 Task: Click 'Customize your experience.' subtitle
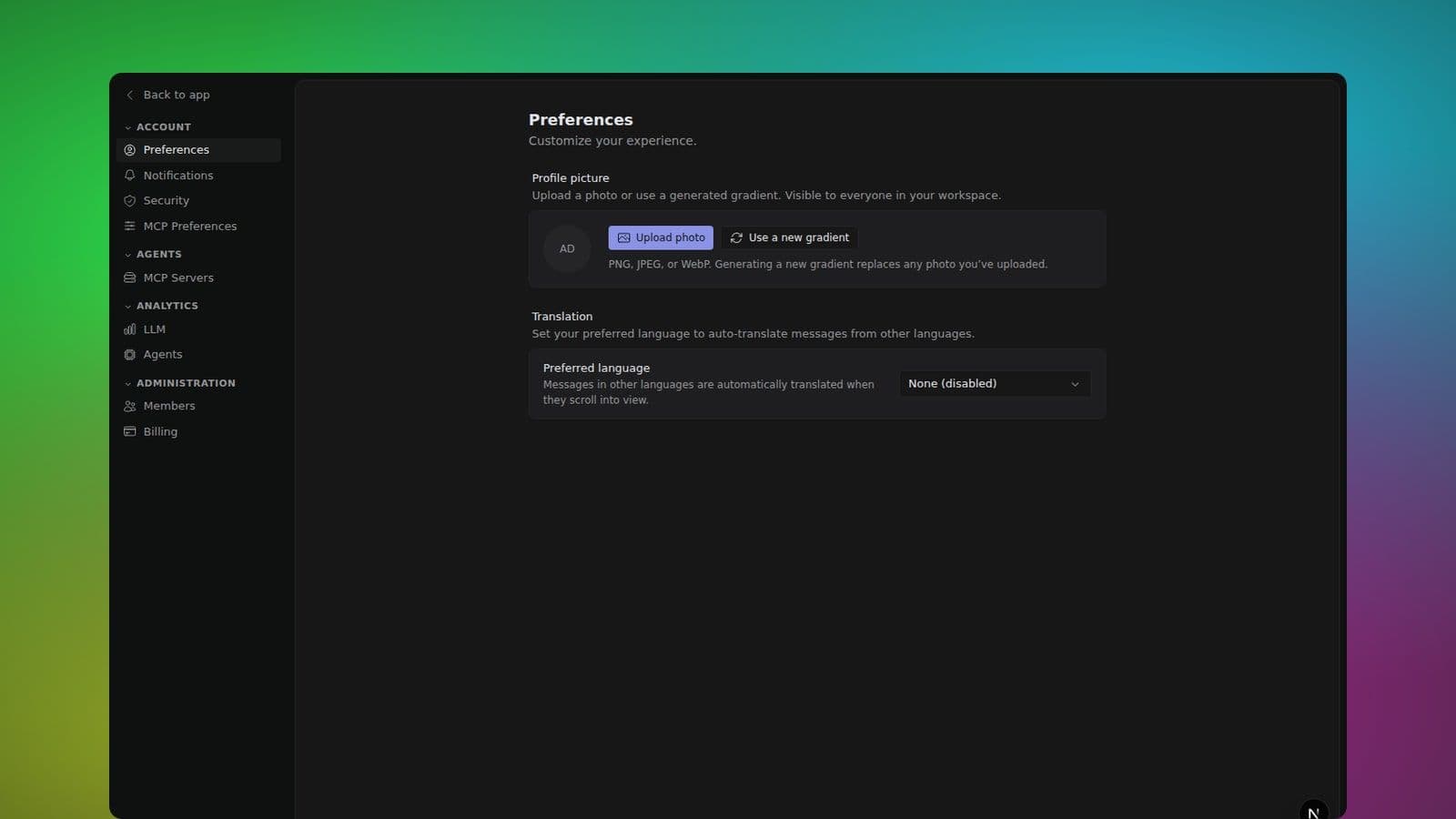612,141
